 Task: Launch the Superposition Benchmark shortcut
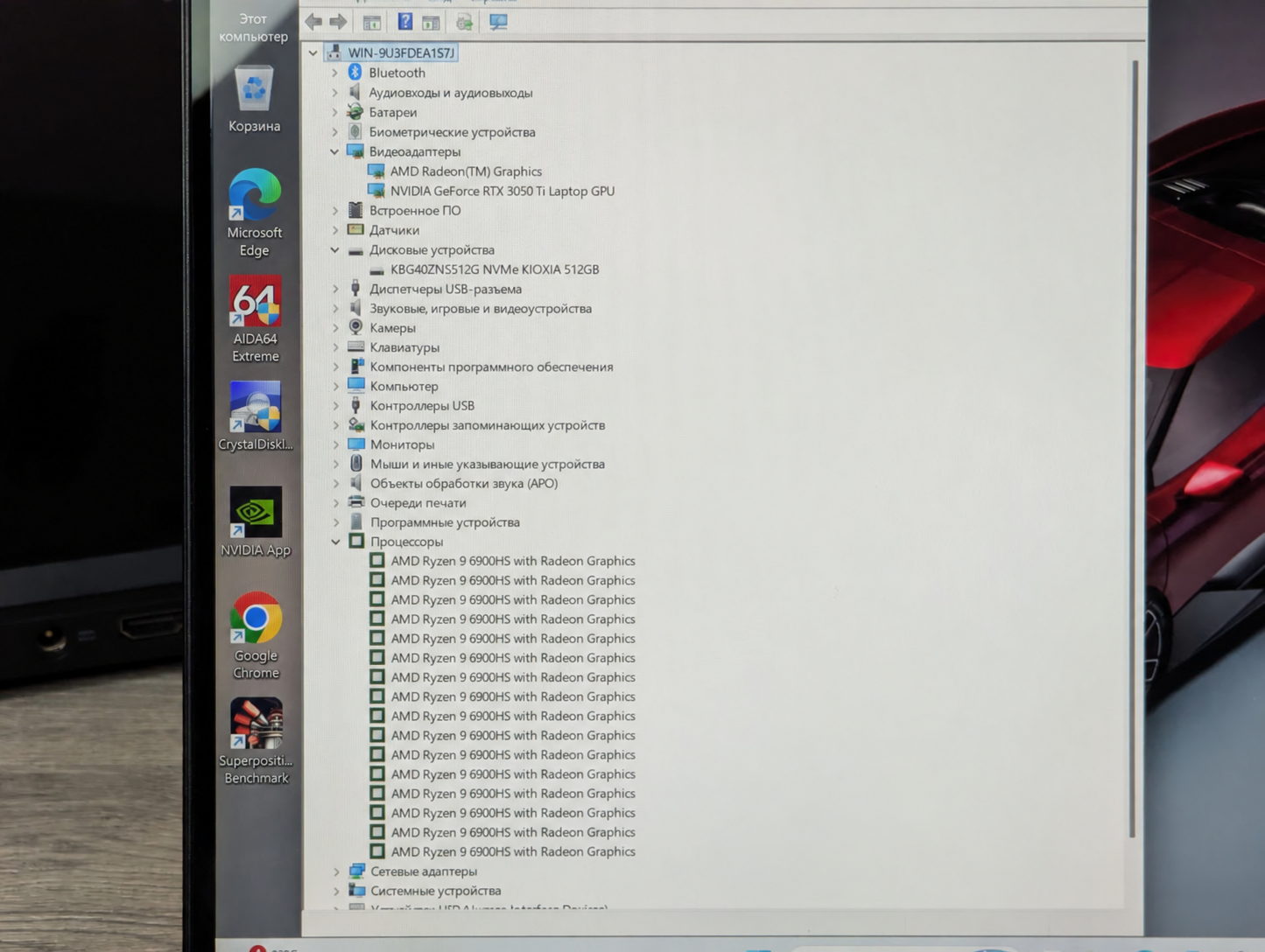click(x=256, y=741)
